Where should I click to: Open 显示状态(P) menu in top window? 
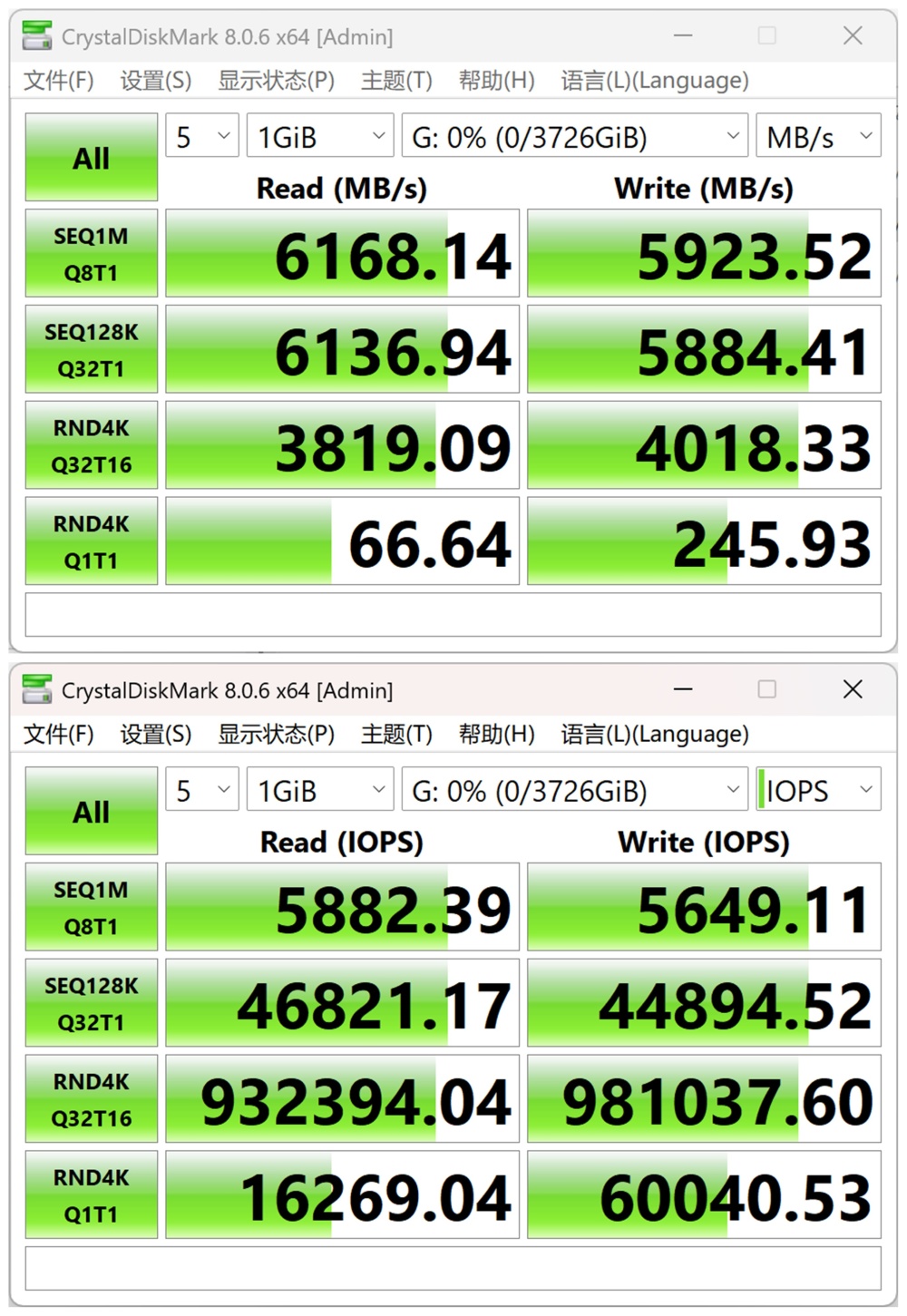[276, 81]
